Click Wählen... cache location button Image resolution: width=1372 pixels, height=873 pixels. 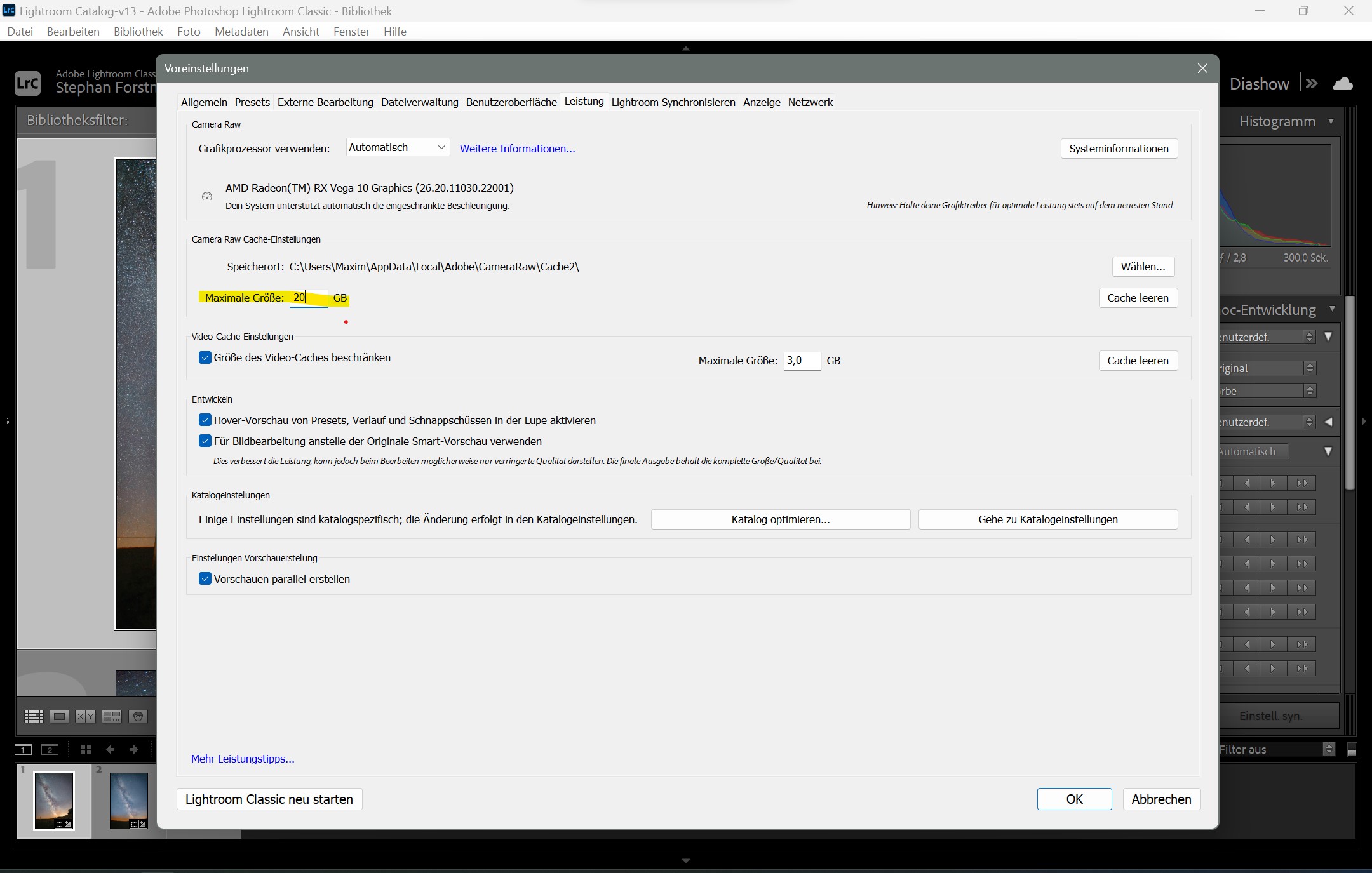point(1143,267)
